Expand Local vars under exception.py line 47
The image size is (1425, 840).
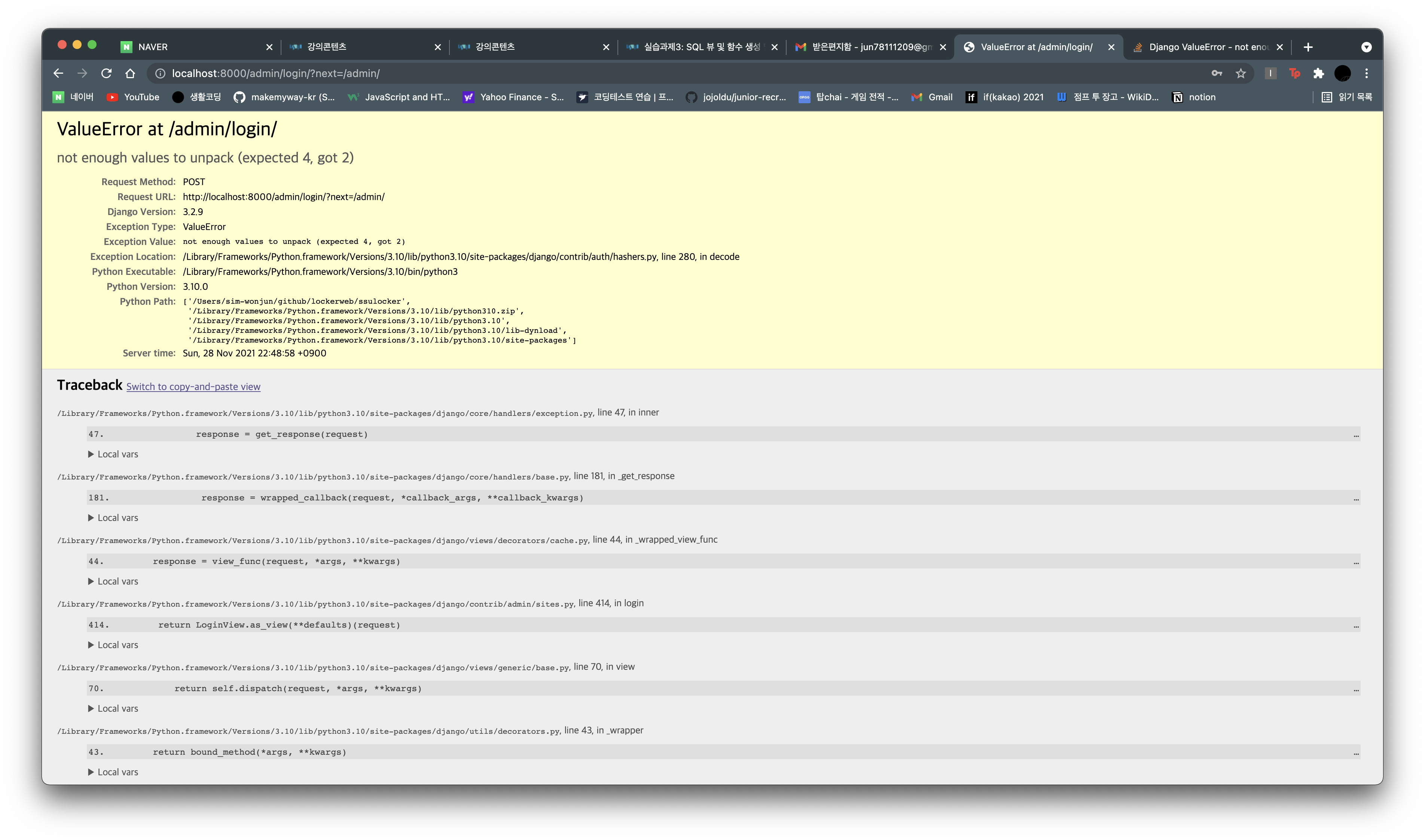pos(113,454)
